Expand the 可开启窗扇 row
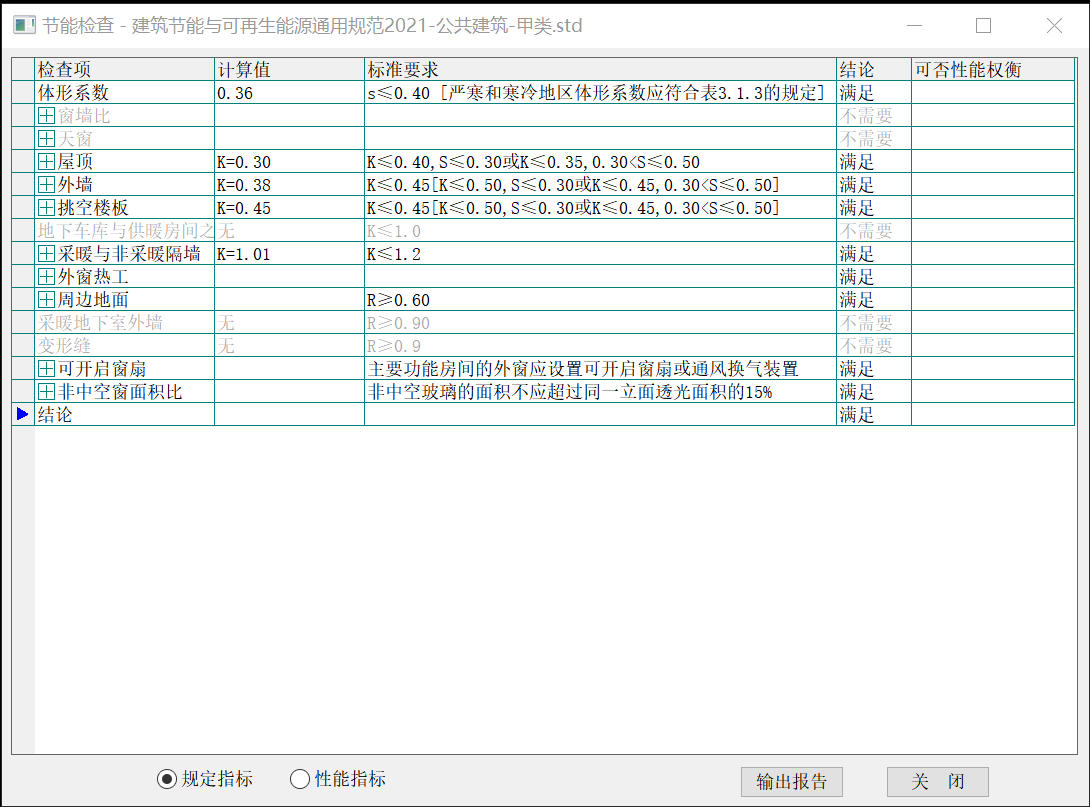This screenshot has width=1090, height=807. (x=46, y=369)
